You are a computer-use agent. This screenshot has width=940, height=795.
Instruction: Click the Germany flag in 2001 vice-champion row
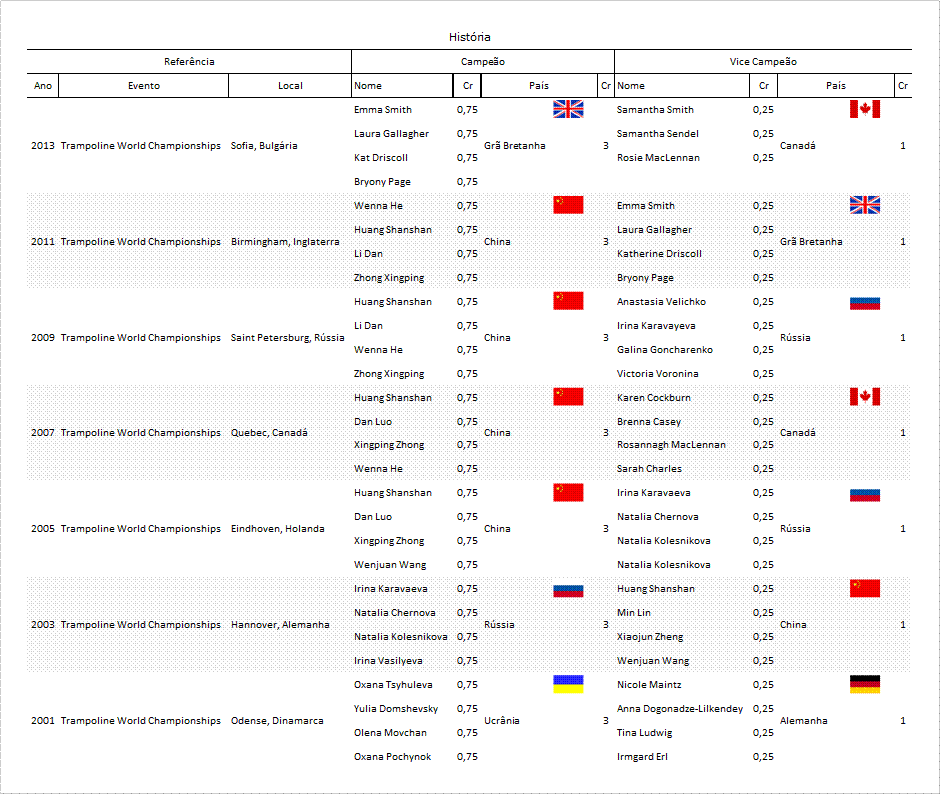(864, 685)
